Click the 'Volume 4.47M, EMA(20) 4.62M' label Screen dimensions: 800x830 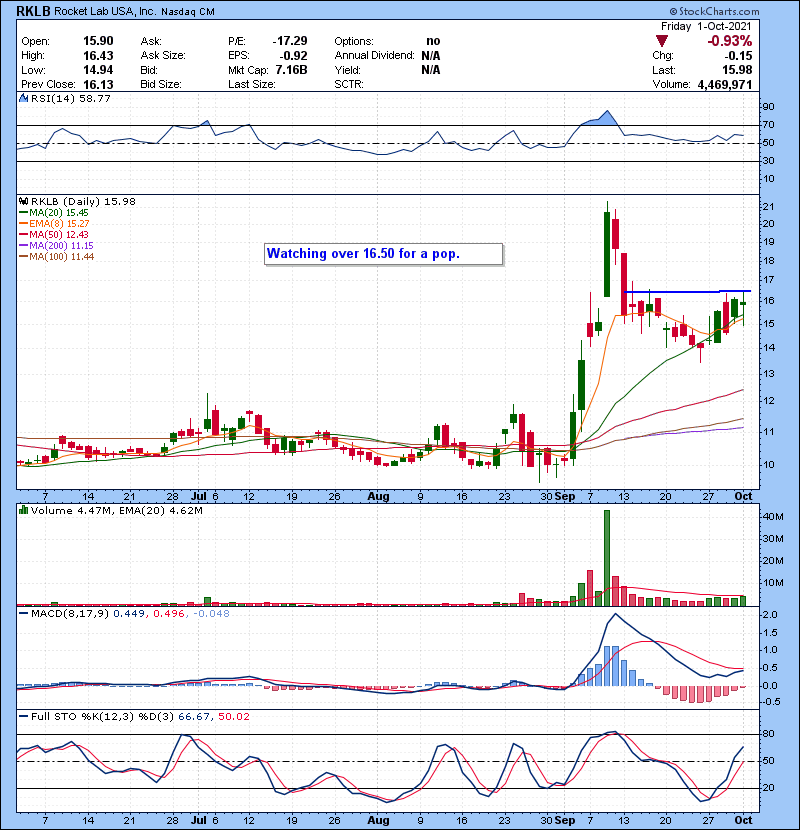[116, 510]
